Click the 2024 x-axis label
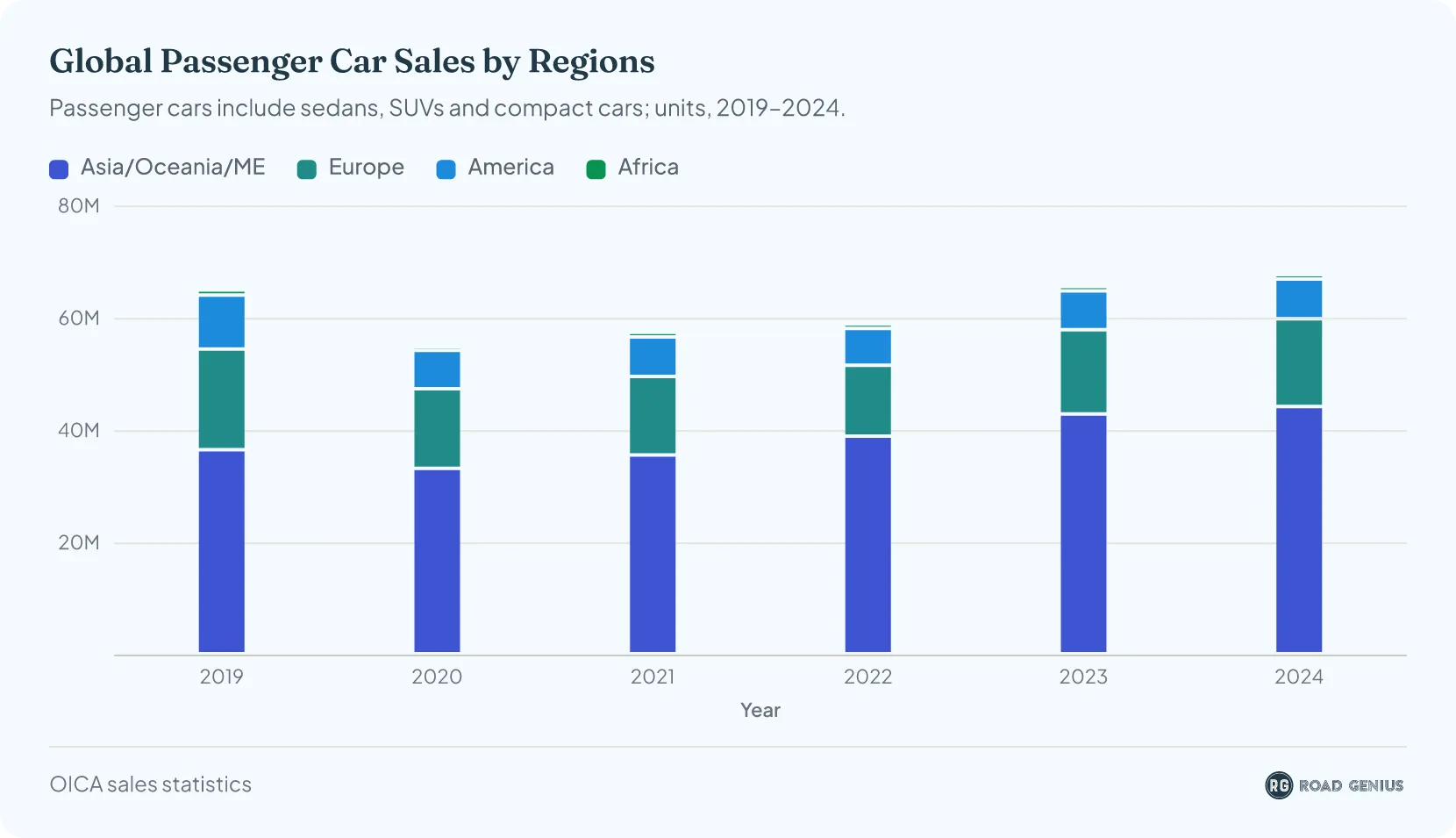Image resolution: width=1456 pixels, height=838 pixels. [1299, 677]
